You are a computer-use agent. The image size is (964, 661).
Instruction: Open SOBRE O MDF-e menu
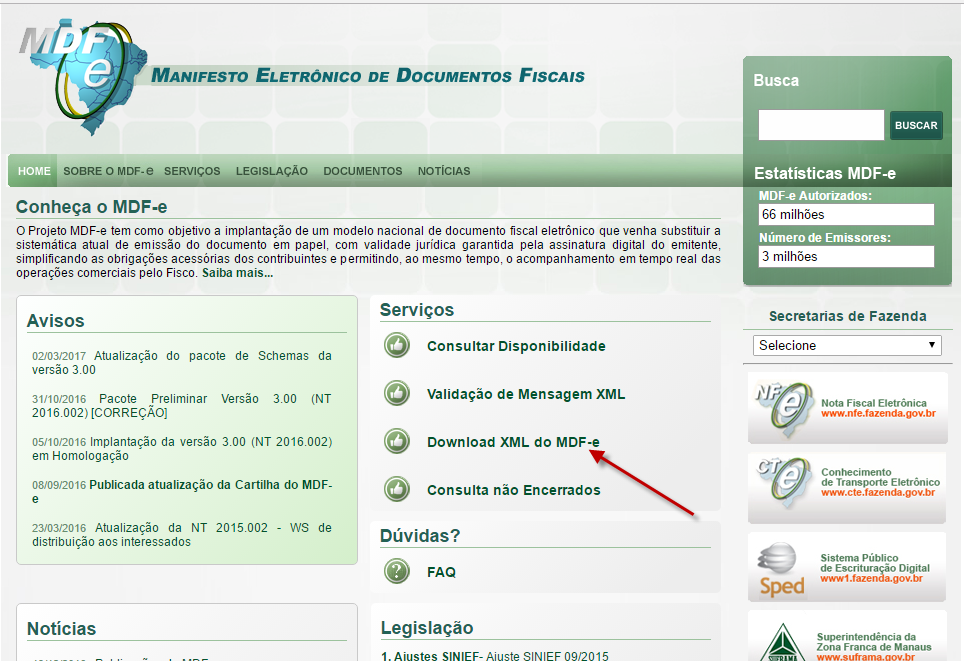[x=108, y=171]
